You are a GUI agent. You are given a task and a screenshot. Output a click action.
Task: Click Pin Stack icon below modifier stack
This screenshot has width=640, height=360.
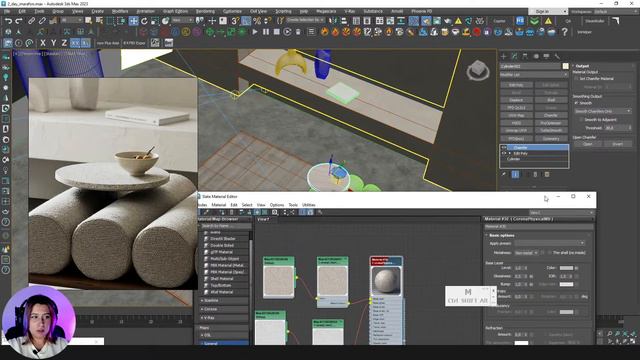[504, 174]
